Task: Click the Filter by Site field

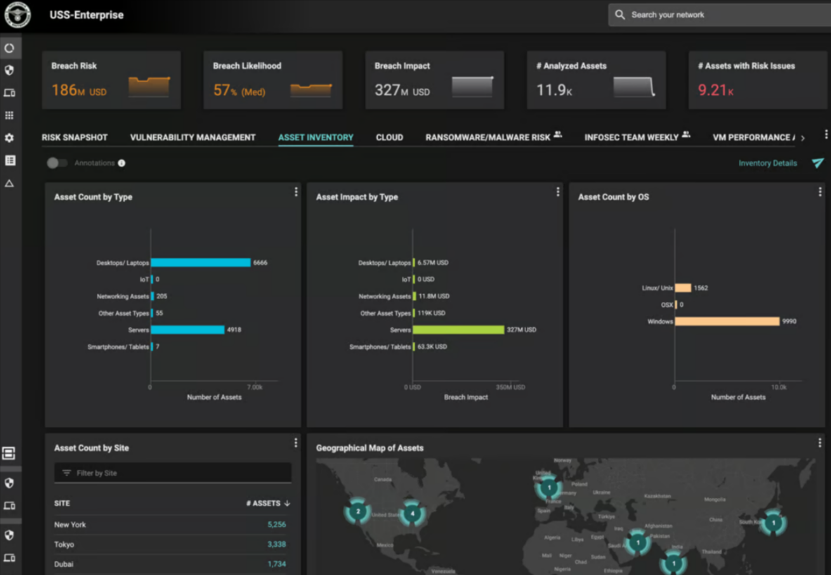Action: click(173, 473)
